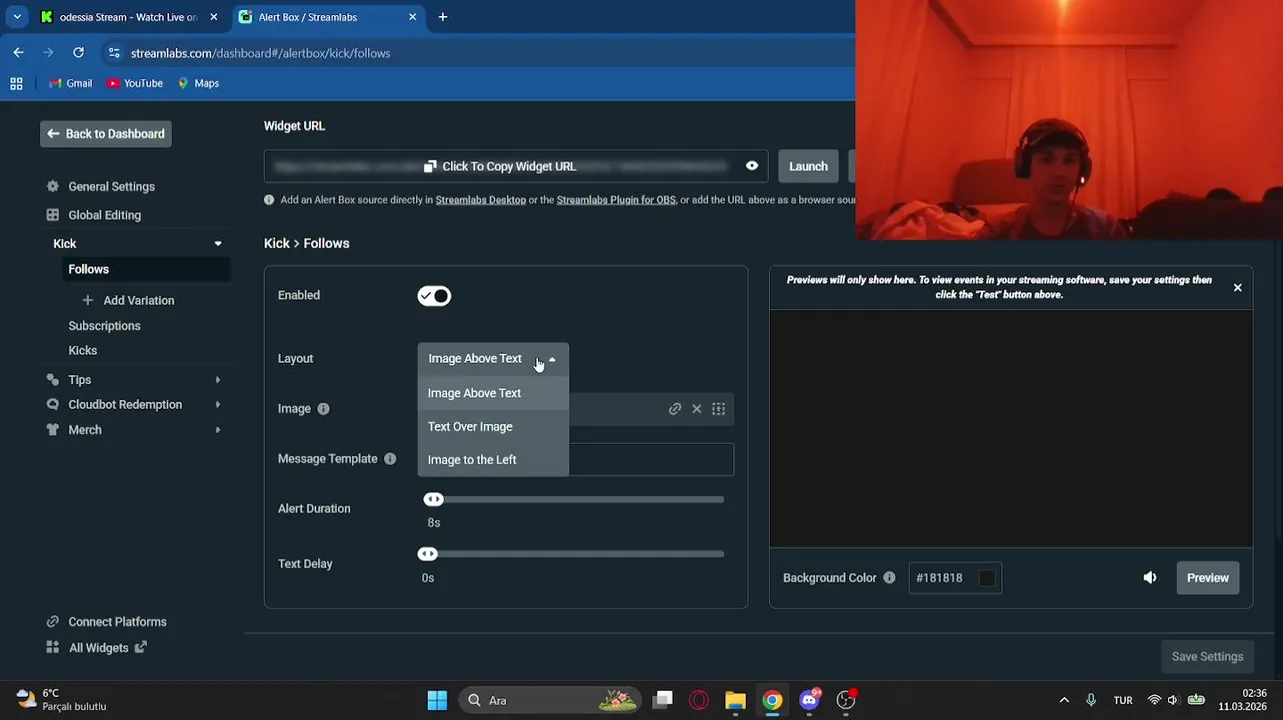Click the Launch button
This screenshot has width=1283, height=720.
tap(808, 167)
